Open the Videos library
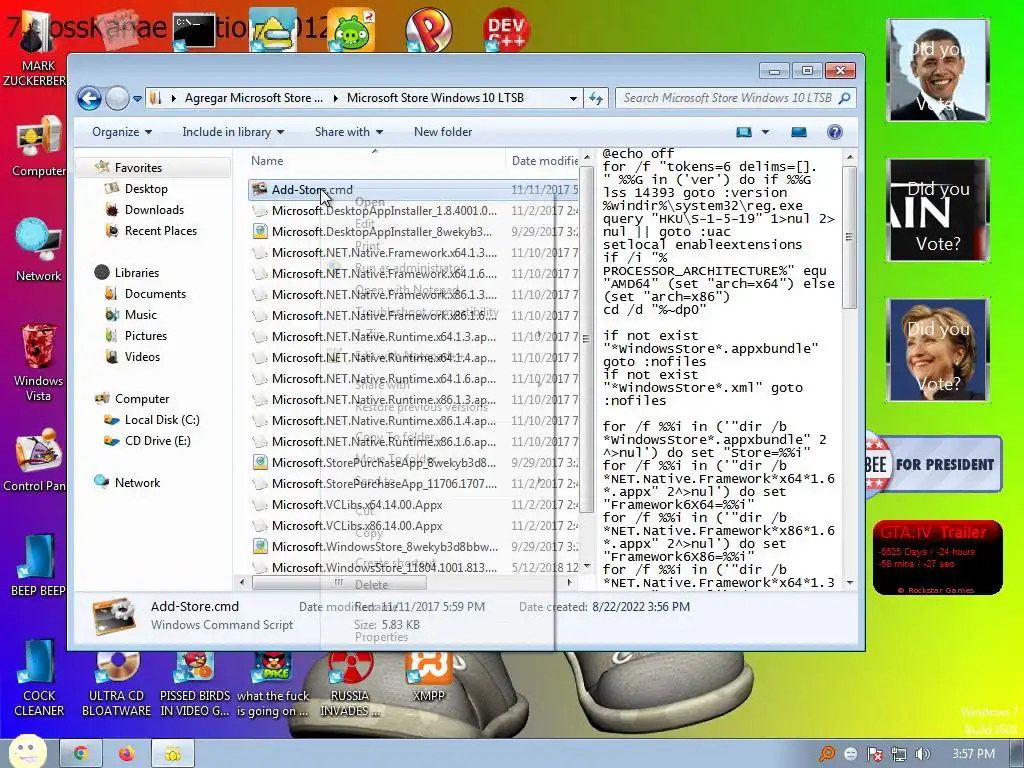The image size is (1024, 768). [142, 357]
